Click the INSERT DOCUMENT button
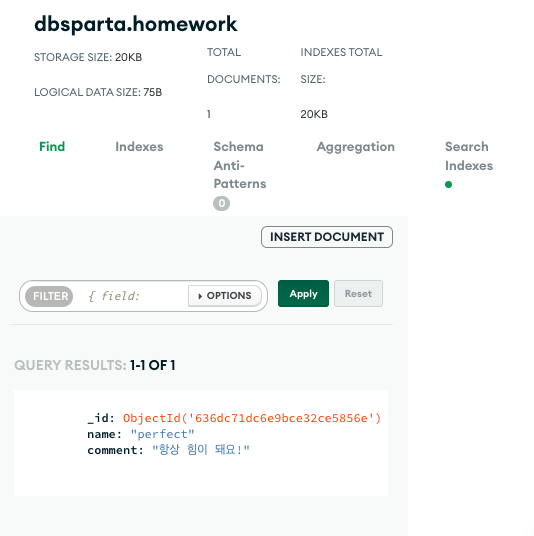534x536 pixels. coord(327,237)
